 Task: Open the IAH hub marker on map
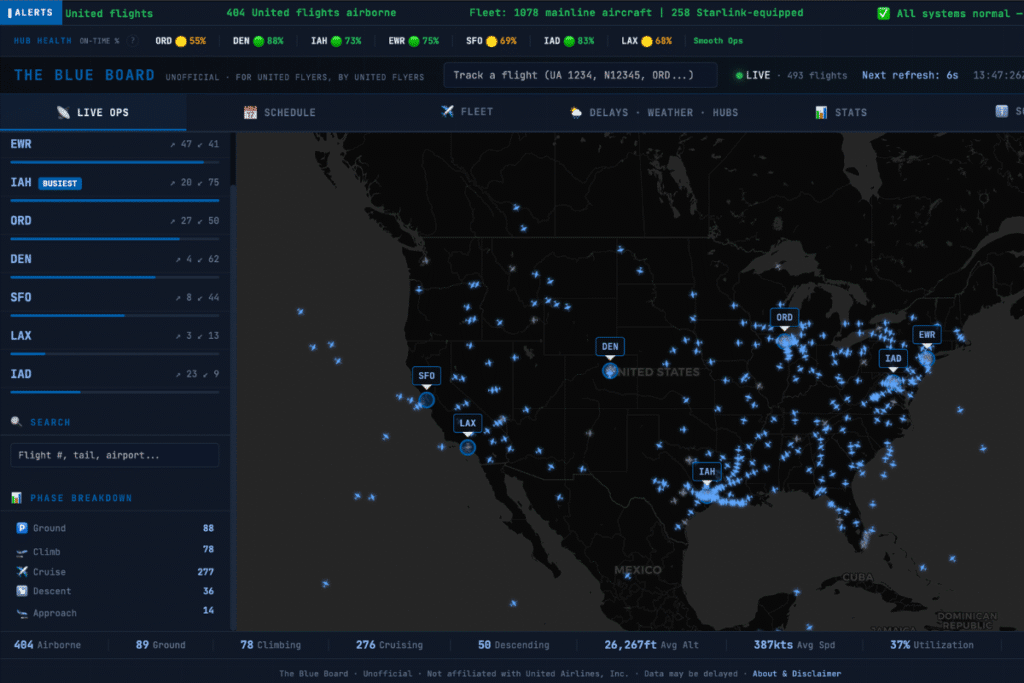(707, 472)
